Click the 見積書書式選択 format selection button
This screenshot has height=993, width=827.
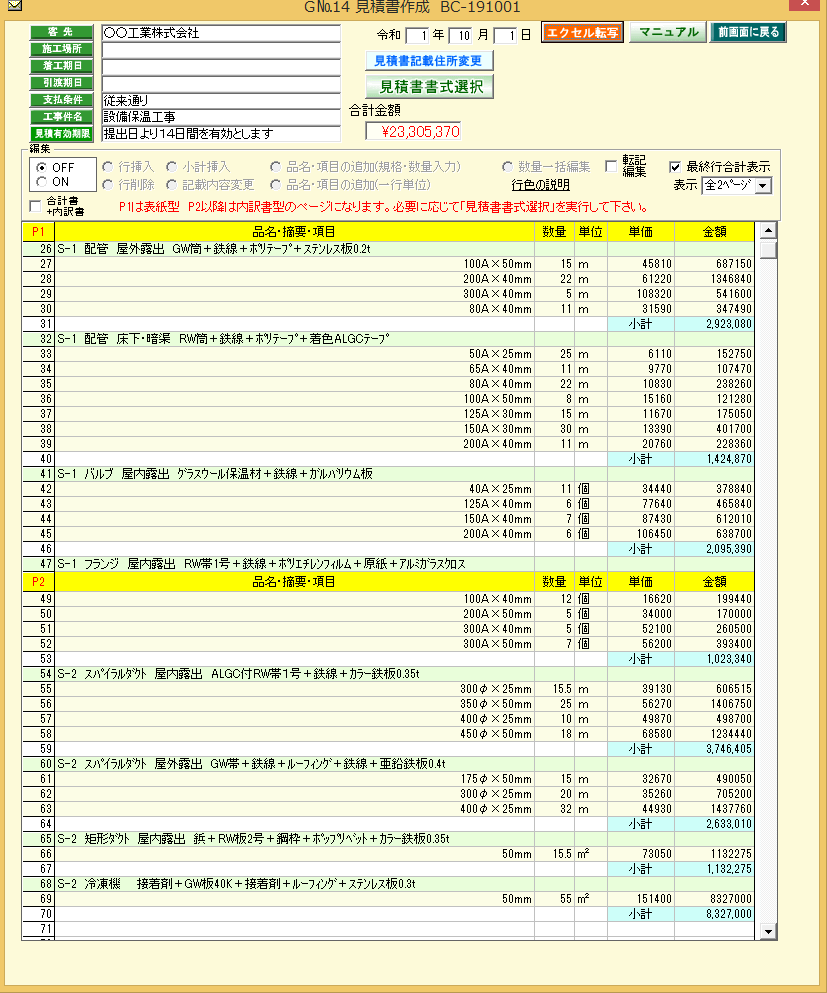coord(428,86)
